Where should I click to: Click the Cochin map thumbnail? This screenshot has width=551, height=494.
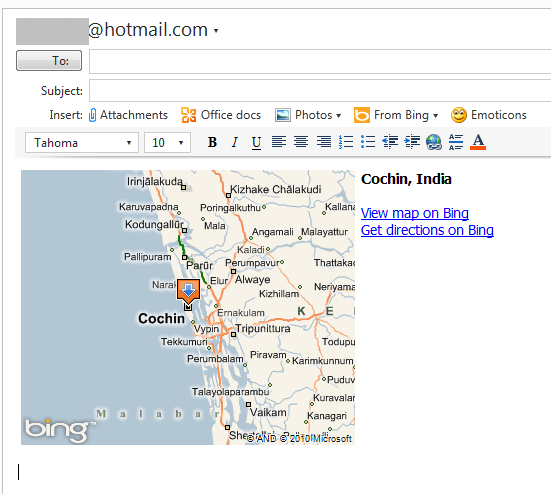pyautogui.click(x=188, y=307)
